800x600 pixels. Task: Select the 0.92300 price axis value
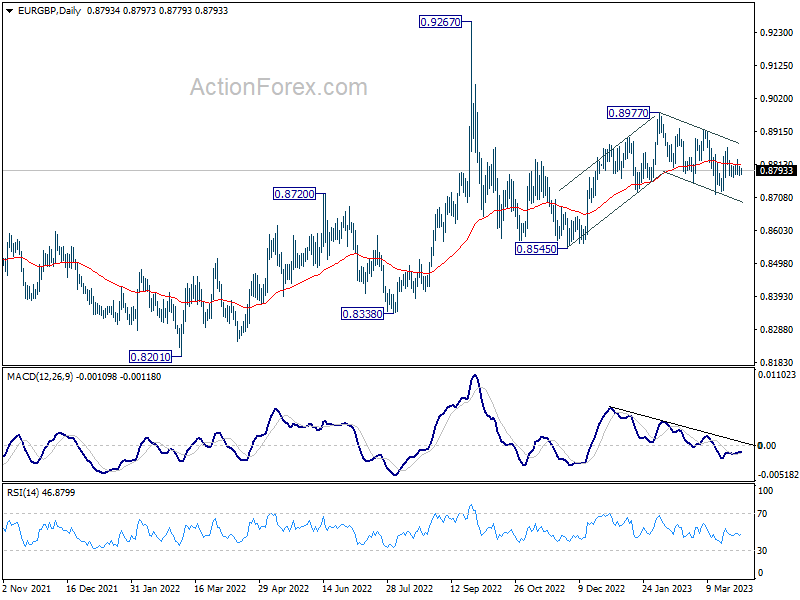point(777,33)
